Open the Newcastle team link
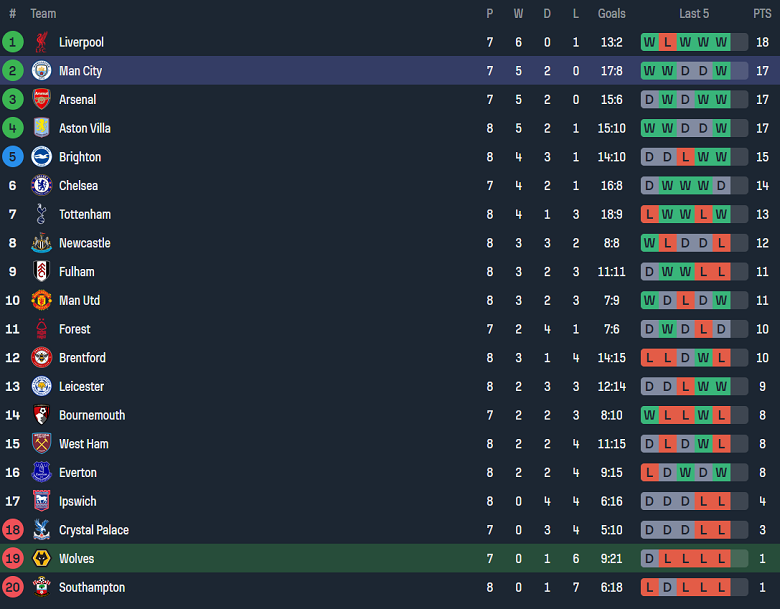 (x=84, y=243)
